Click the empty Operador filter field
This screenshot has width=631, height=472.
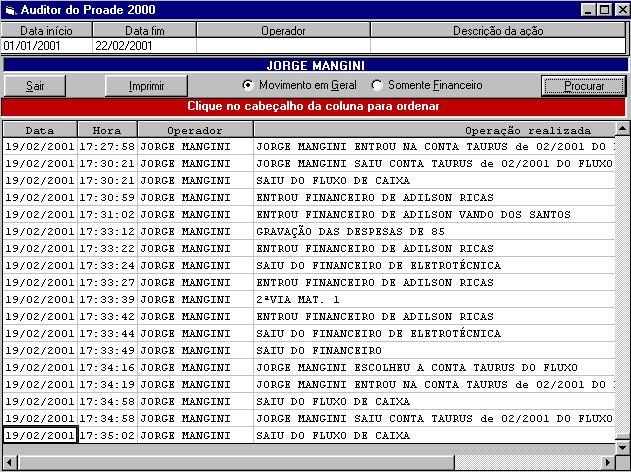point(283,45)
